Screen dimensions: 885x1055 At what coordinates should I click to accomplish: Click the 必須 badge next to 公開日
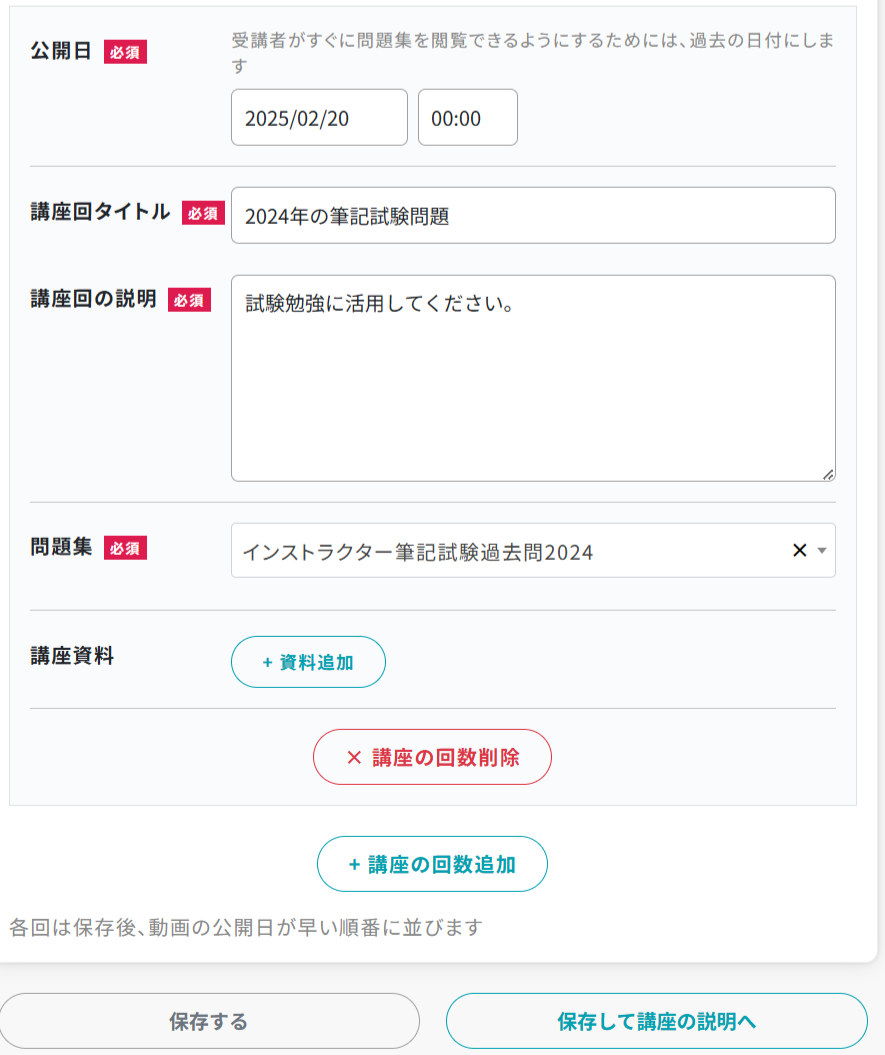pos(125,52)
